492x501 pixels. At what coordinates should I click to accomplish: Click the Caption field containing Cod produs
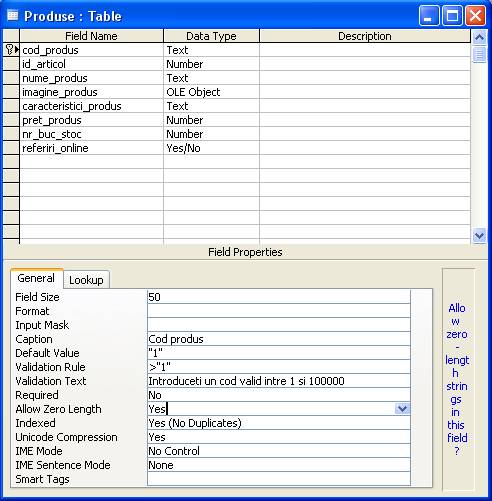click(x=279, y=339)
